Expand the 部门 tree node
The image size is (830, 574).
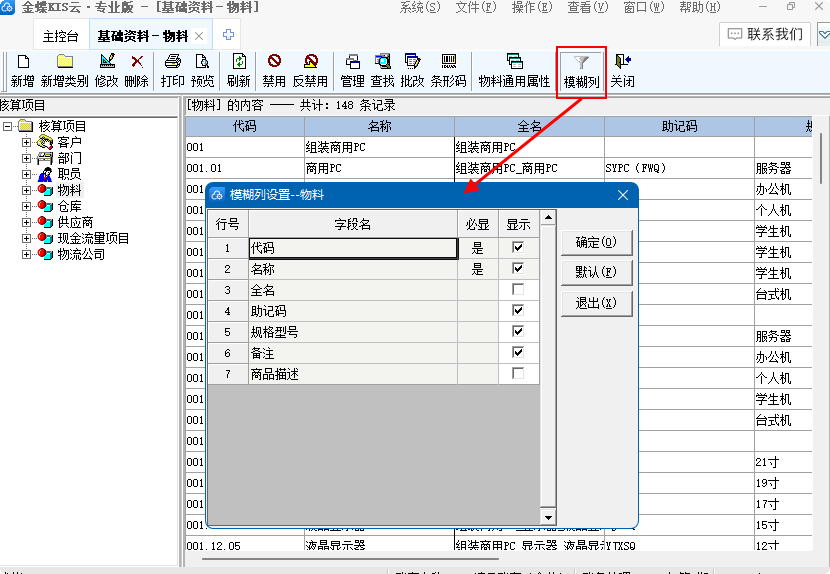(x=26, y=158)
